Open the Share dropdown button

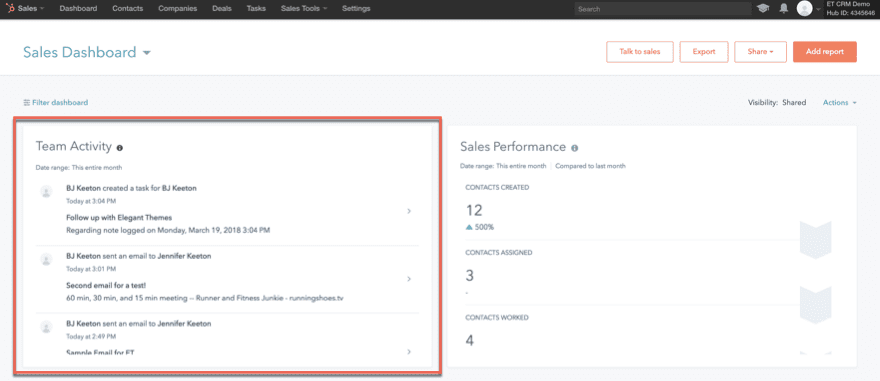coord(760,52)
